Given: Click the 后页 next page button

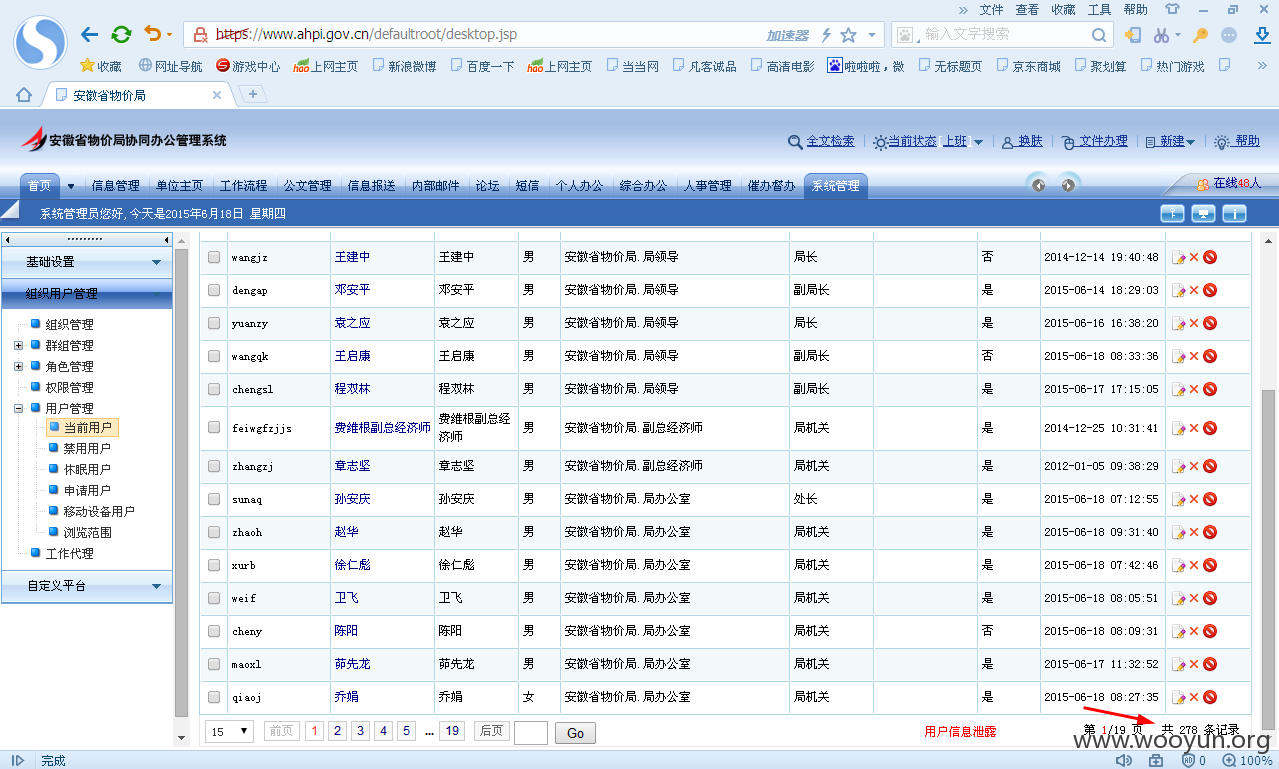Looking at the screenshot, I should 491,731.
